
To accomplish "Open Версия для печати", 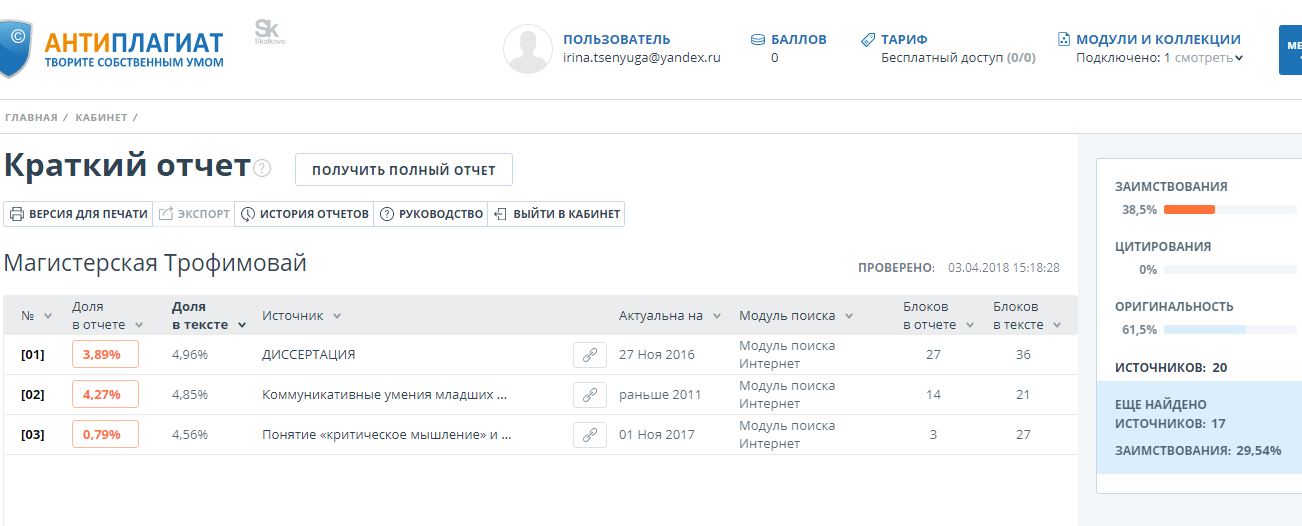I will [78, 214].
